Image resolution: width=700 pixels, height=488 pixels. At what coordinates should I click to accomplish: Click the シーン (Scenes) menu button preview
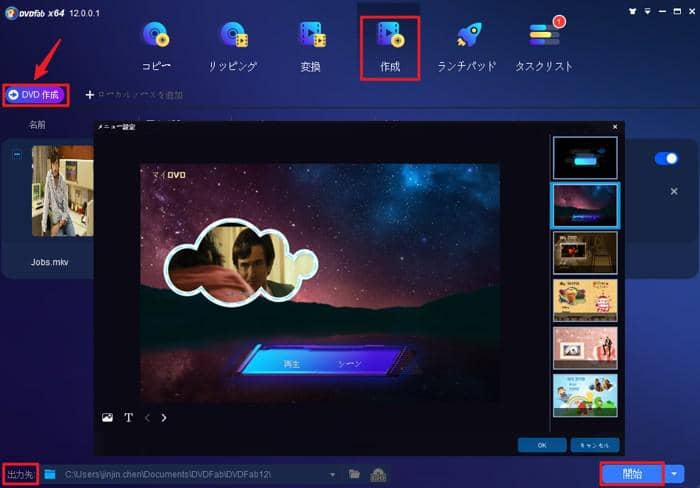point(349,364)
